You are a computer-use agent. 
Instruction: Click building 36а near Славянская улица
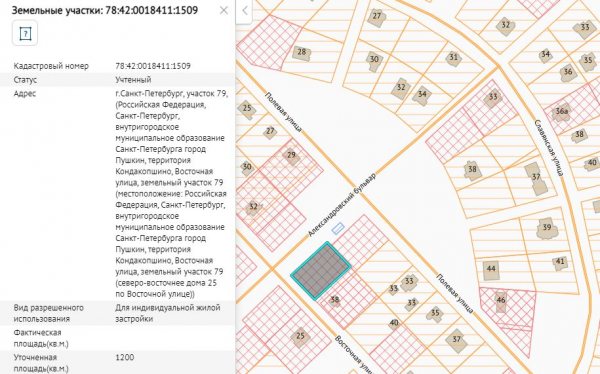point(561,112)
